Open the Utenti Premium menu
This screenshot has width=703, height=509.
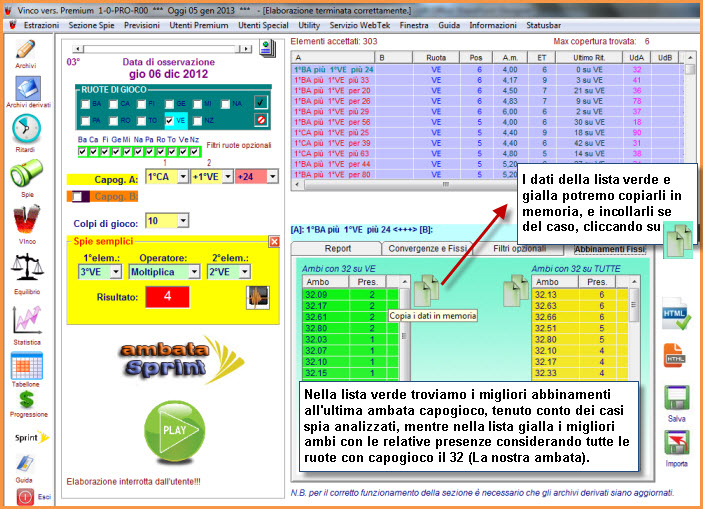coord(199,26)
